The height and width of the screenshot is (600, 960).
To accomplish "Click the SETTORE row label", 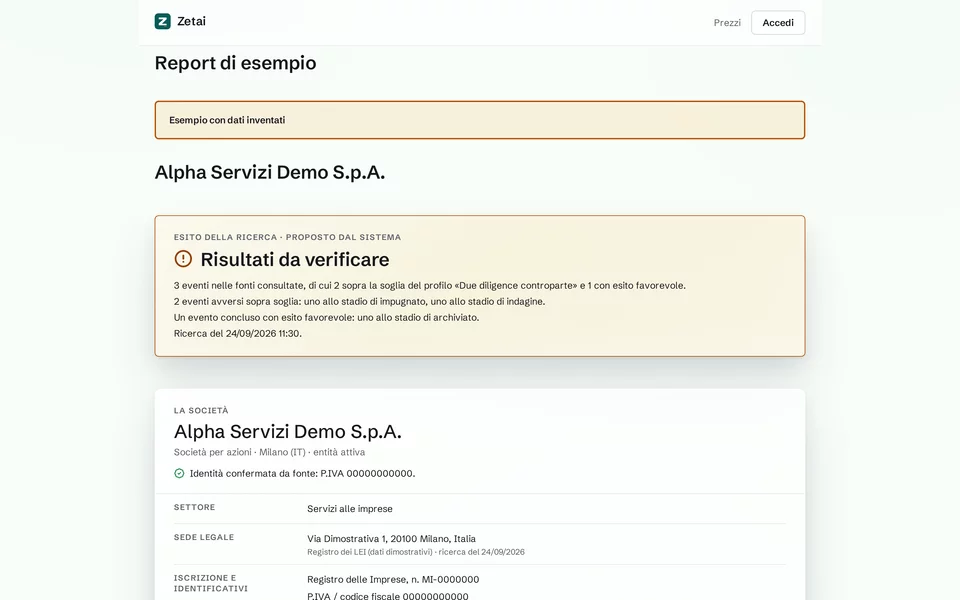I will coord(194,508).
